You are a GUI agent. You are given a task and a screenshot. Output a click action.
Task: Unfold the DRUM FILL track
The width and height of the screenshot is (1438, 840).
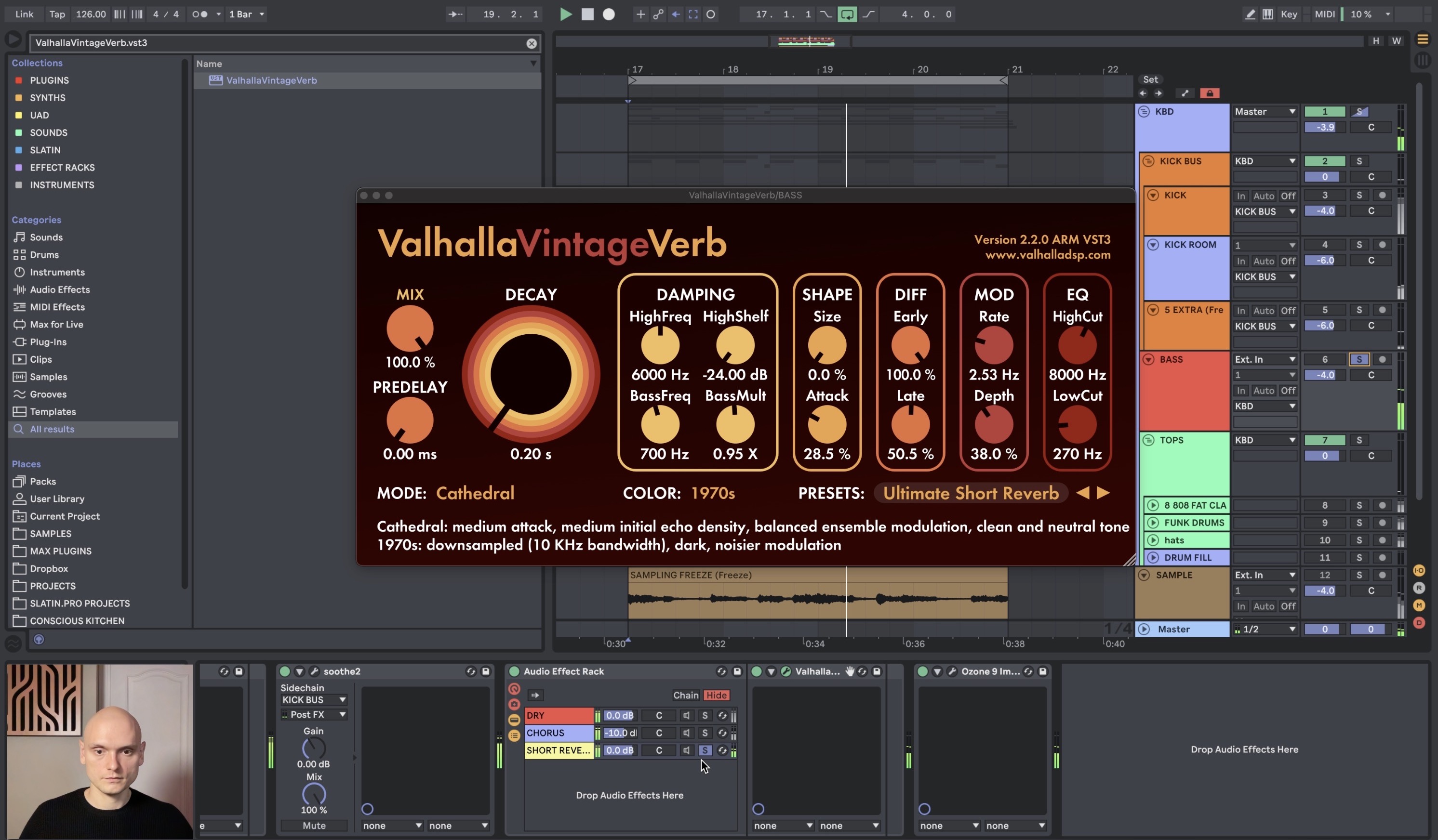point(1153,558)
